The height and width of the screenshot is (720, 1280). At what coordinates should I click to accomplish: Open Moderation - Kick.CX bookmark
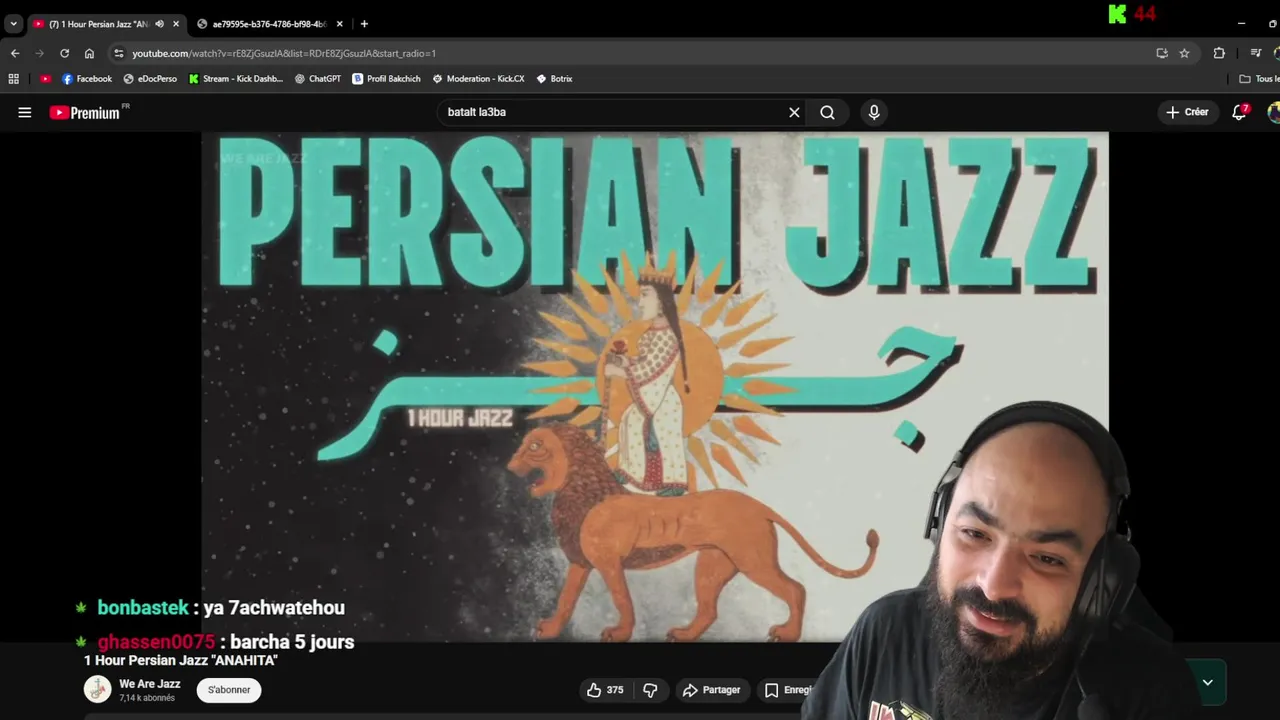pos(478,79)
